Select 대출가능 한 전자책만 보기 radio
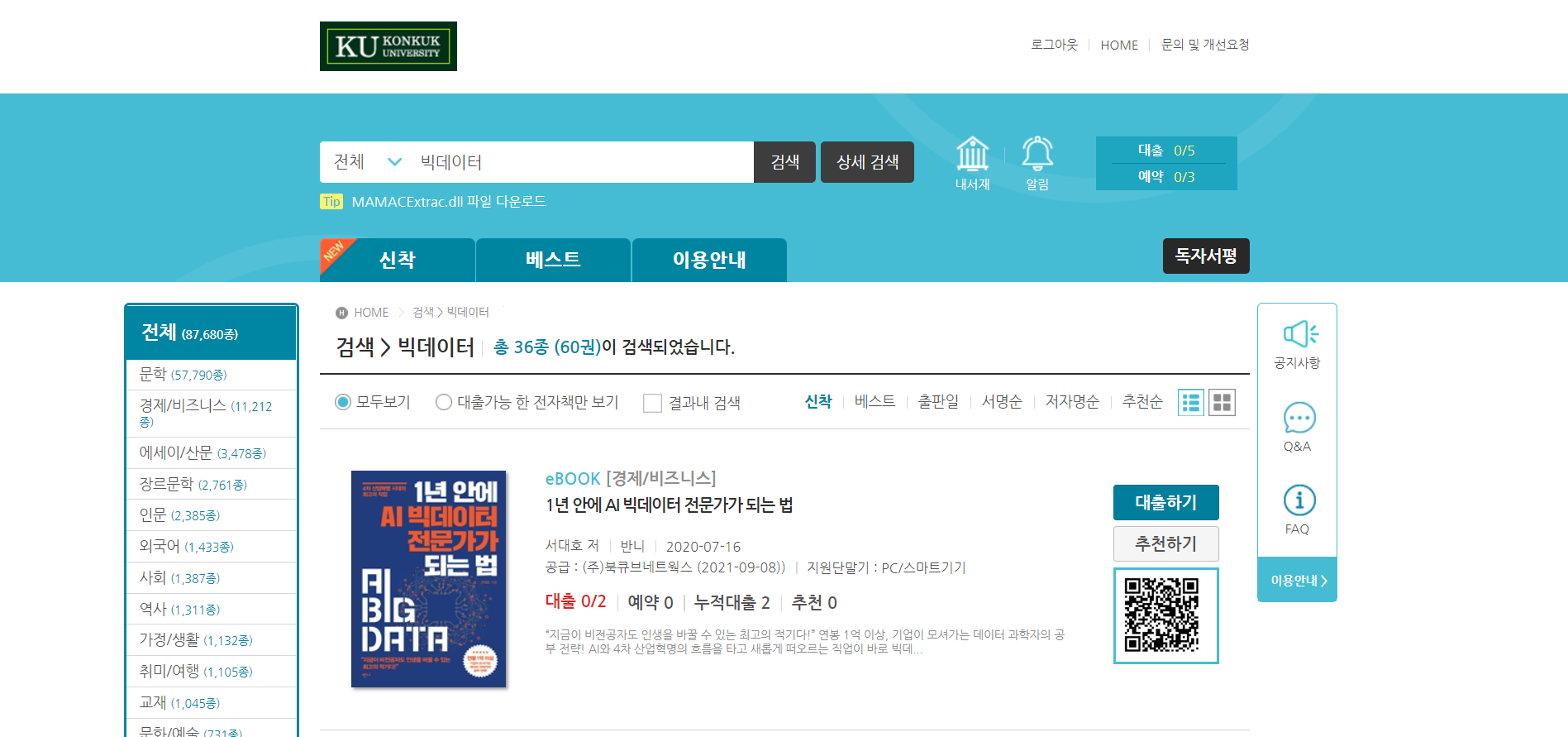The image size is (1568, 737). 443,403
